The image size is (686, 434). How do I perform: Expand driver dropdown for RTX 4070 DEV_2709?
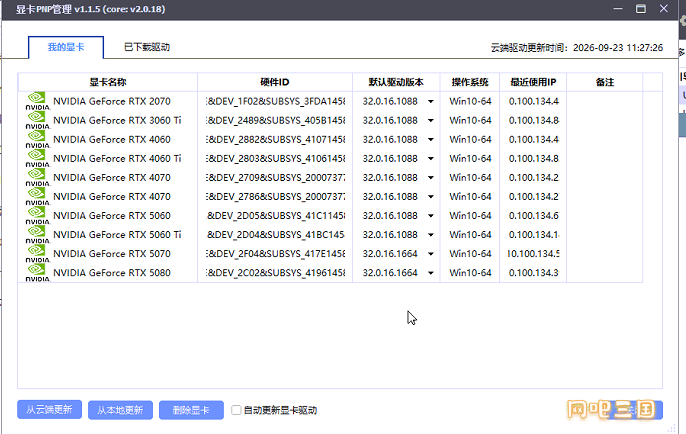pos(430,178)
